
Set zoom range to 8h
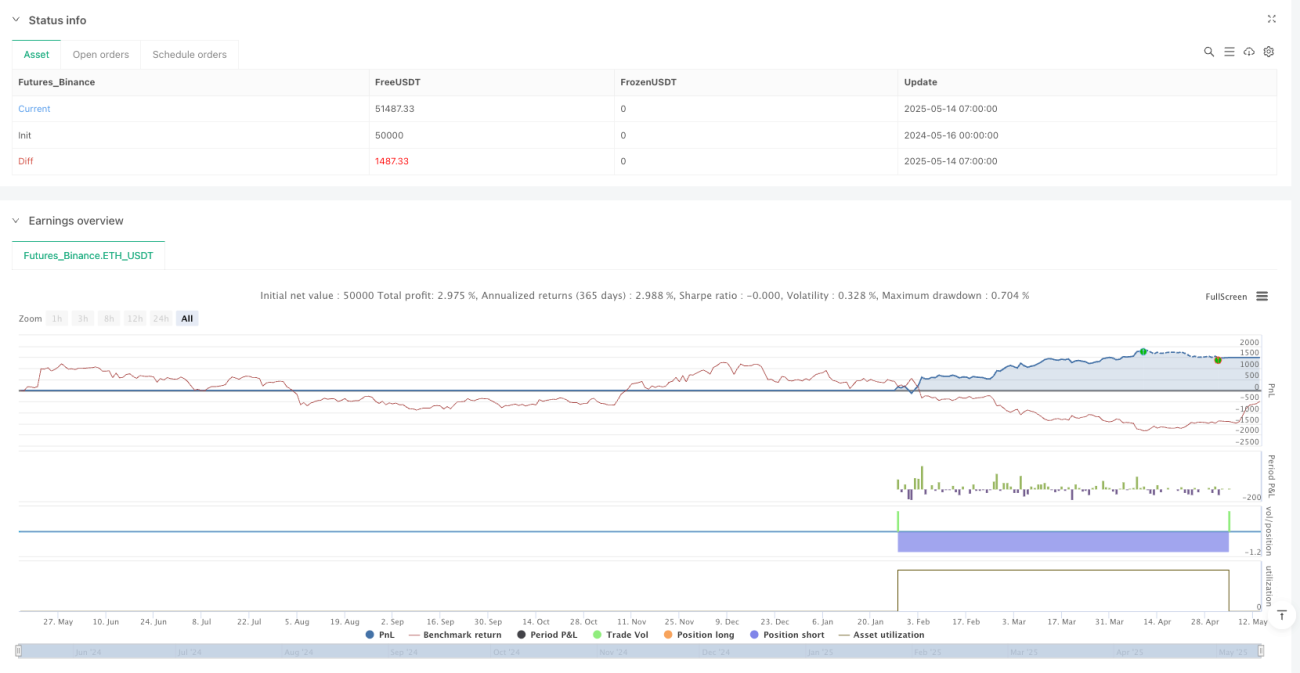108,318
